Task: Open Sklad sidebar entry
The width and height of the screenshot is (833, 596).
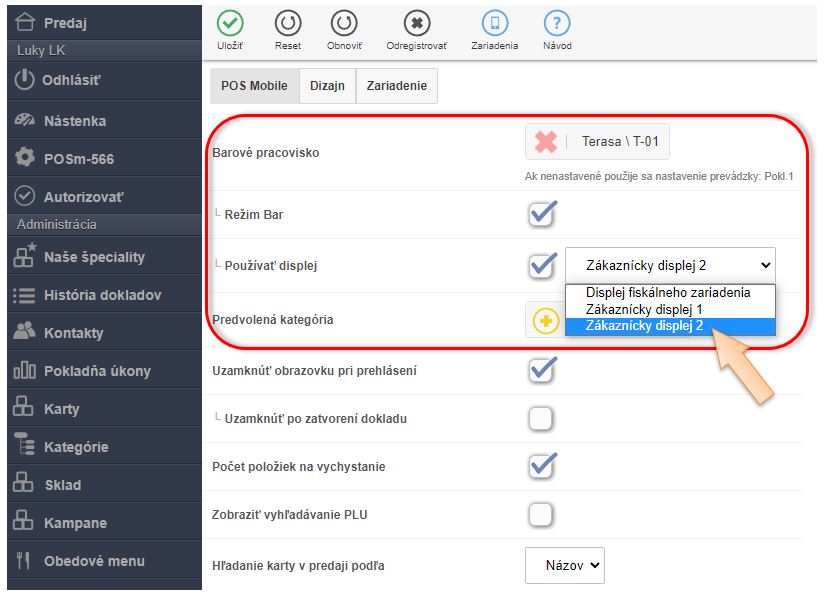Action: [105, 484]
